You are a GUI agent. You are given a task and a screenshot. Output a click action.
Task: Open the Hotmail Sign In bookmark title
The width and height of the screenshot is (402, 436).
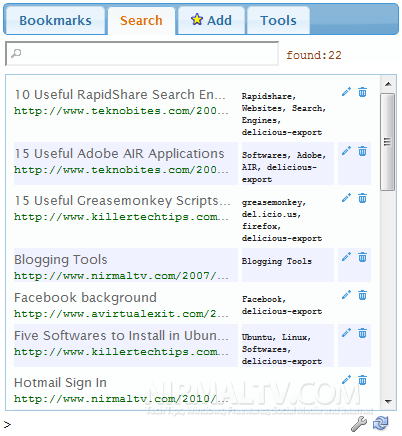(60, 383)
